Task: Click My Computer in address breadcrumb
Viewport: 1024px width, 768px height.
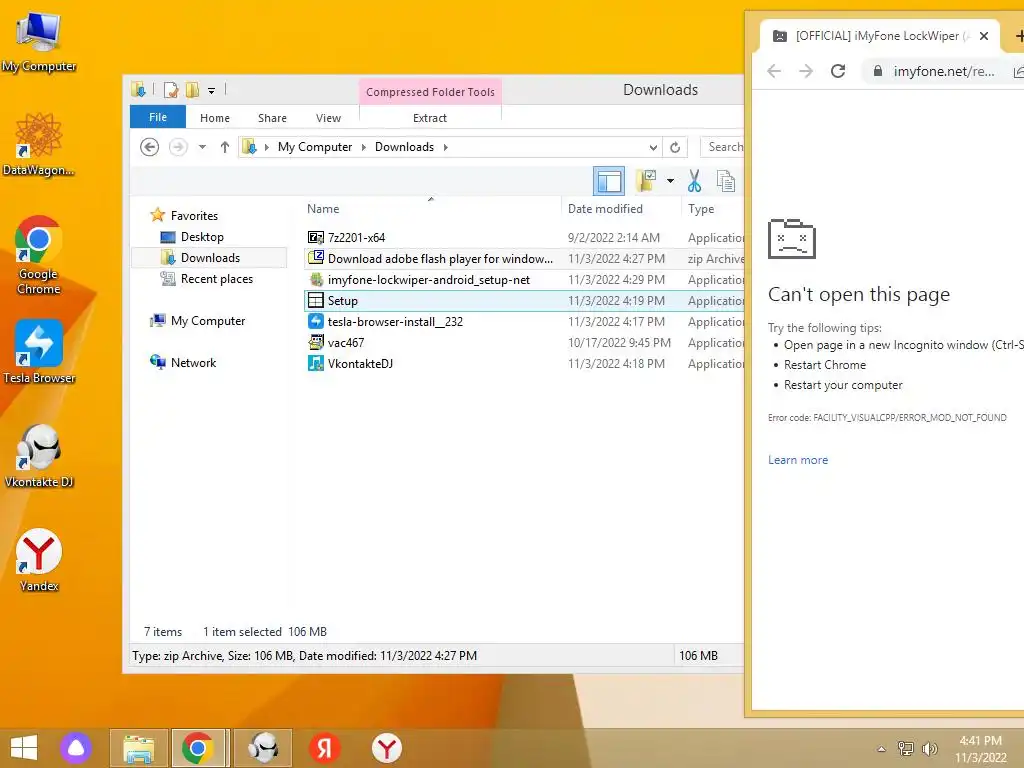Action: pyautogui.click(x=315, y=147)
